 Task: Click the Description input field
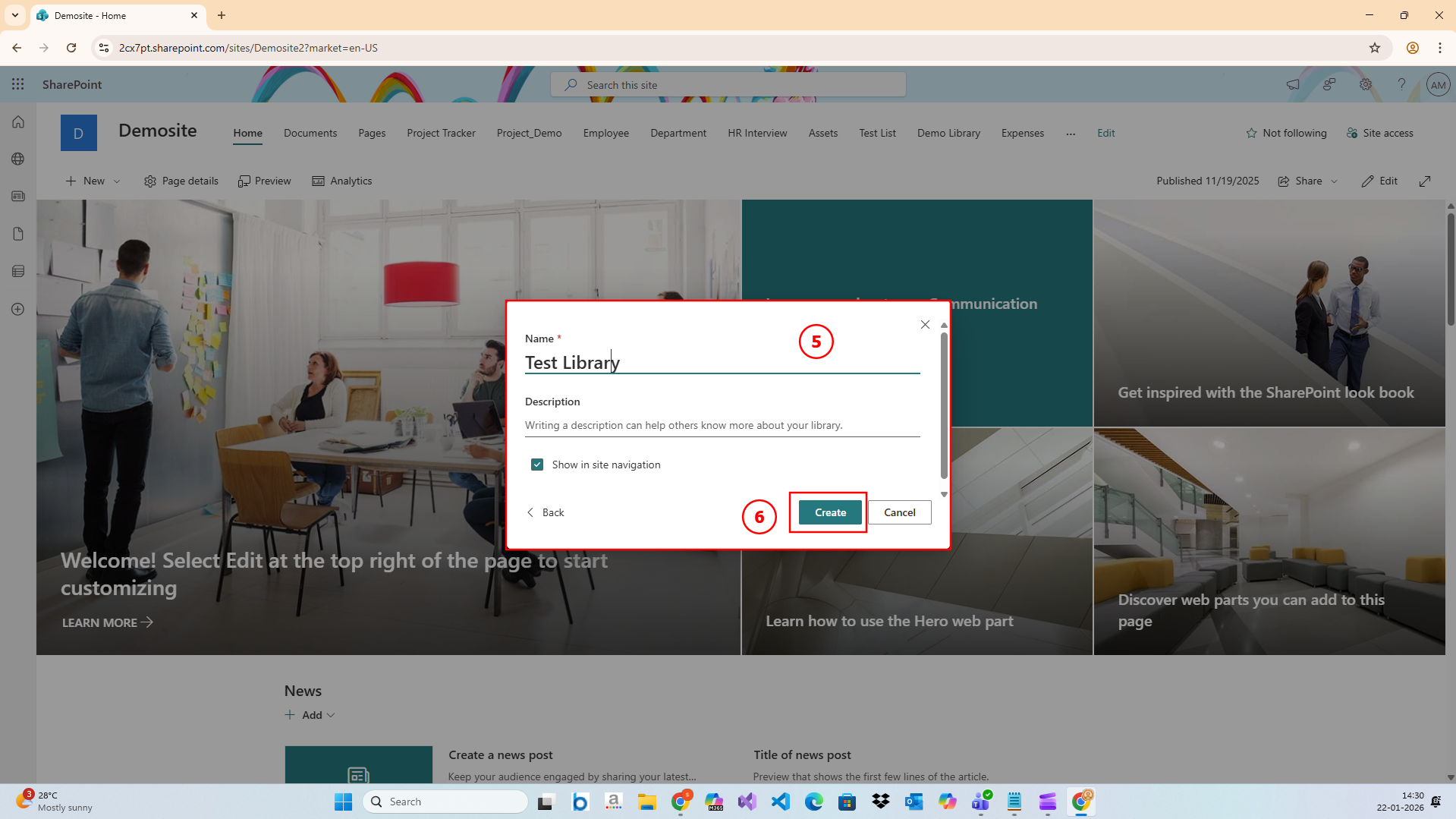coord(722,425)
